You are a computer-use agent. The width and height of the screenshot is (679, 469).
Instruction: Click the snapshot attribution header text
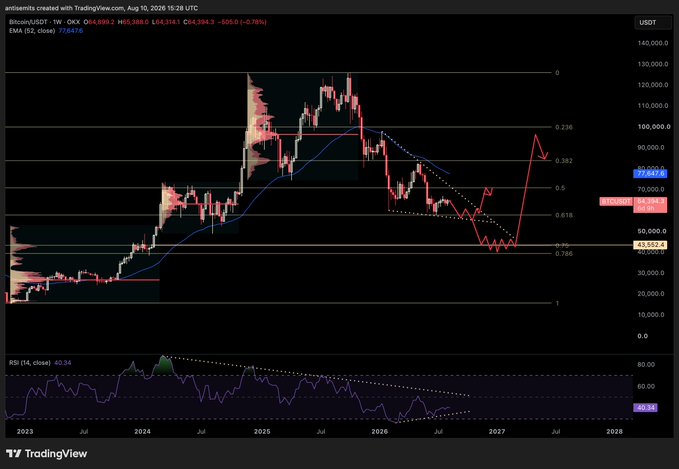click(x=101, y=8)
